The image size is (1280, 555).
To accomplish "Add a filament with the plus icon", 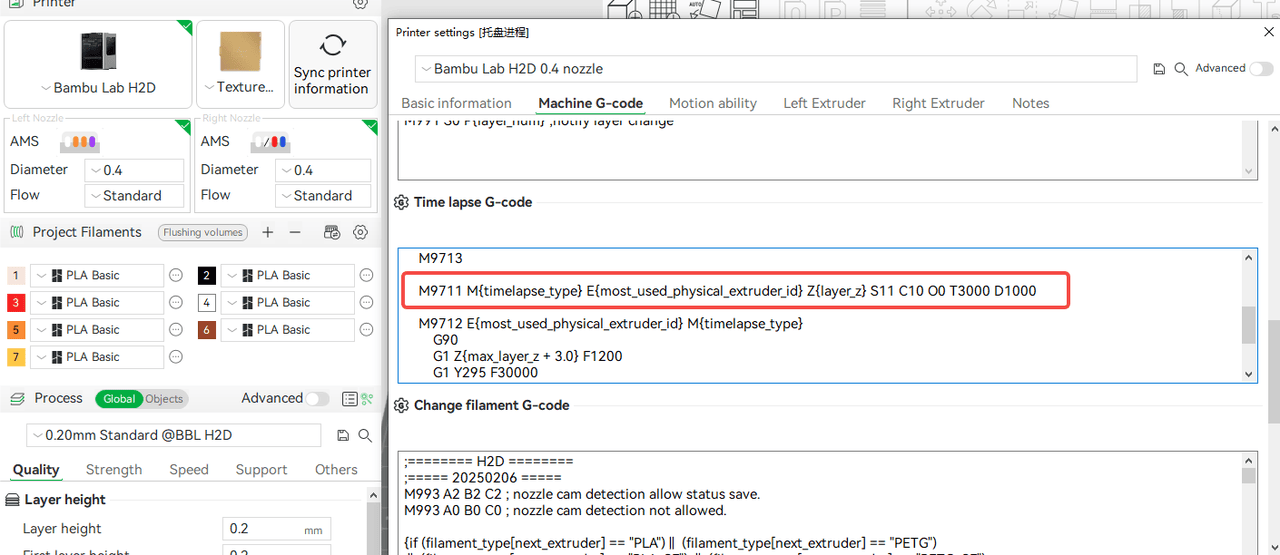I will 267,232.
